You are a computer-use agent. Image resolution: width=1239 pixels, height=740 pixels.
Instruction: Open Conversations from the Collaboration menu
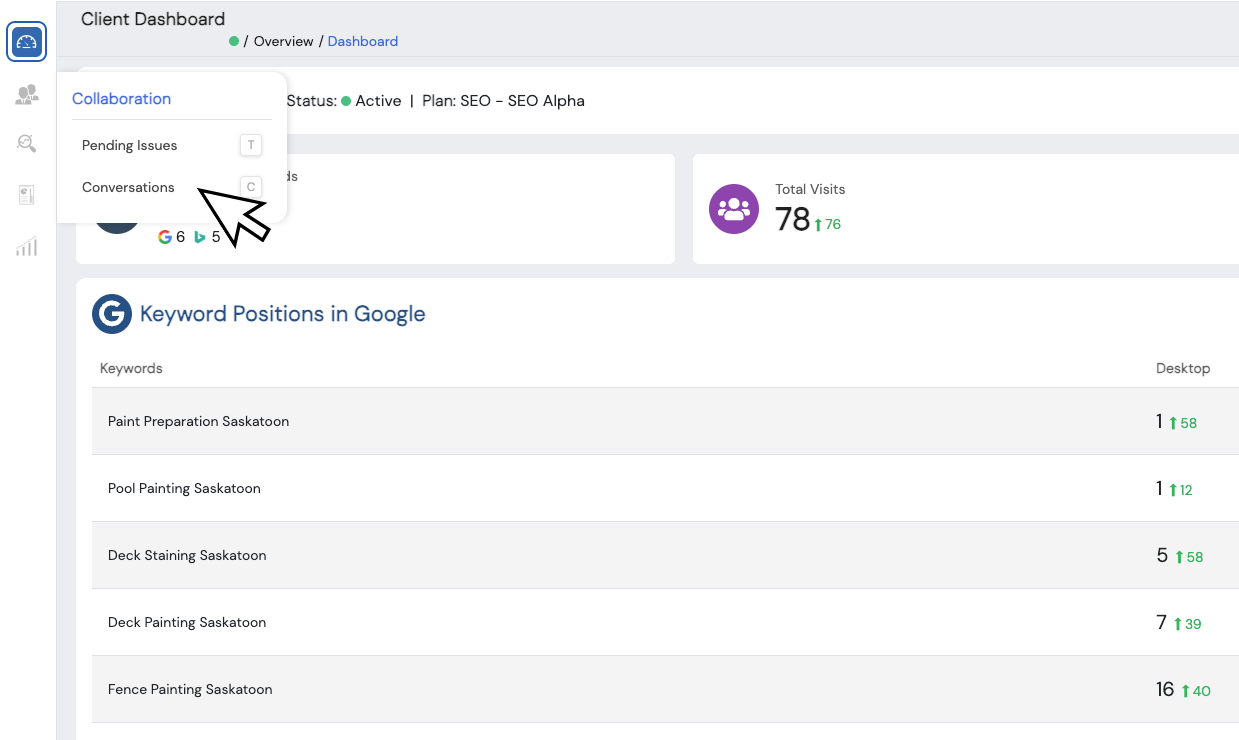128,188
